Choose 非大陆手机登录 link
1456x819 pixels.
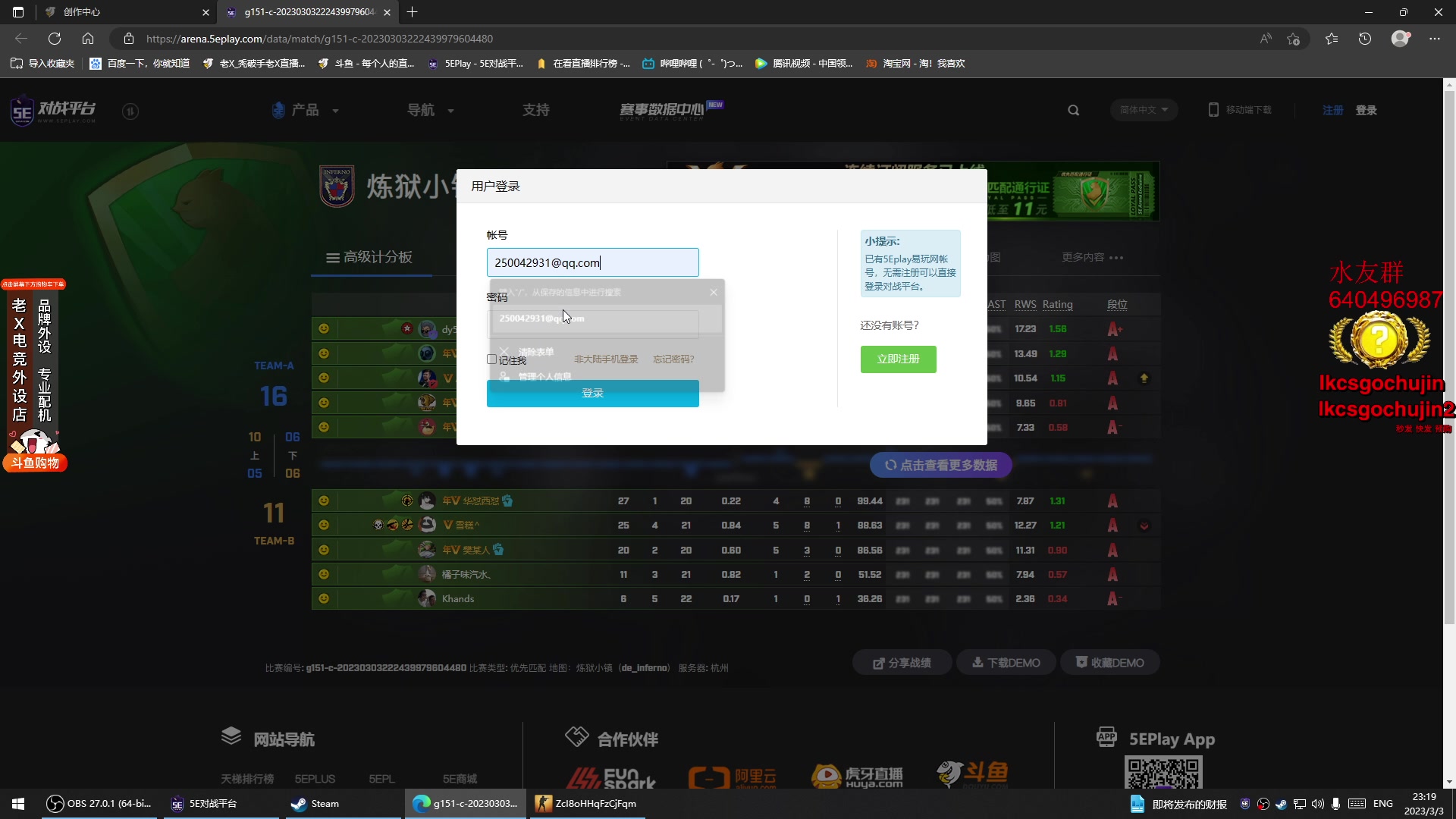pos(606,359)
